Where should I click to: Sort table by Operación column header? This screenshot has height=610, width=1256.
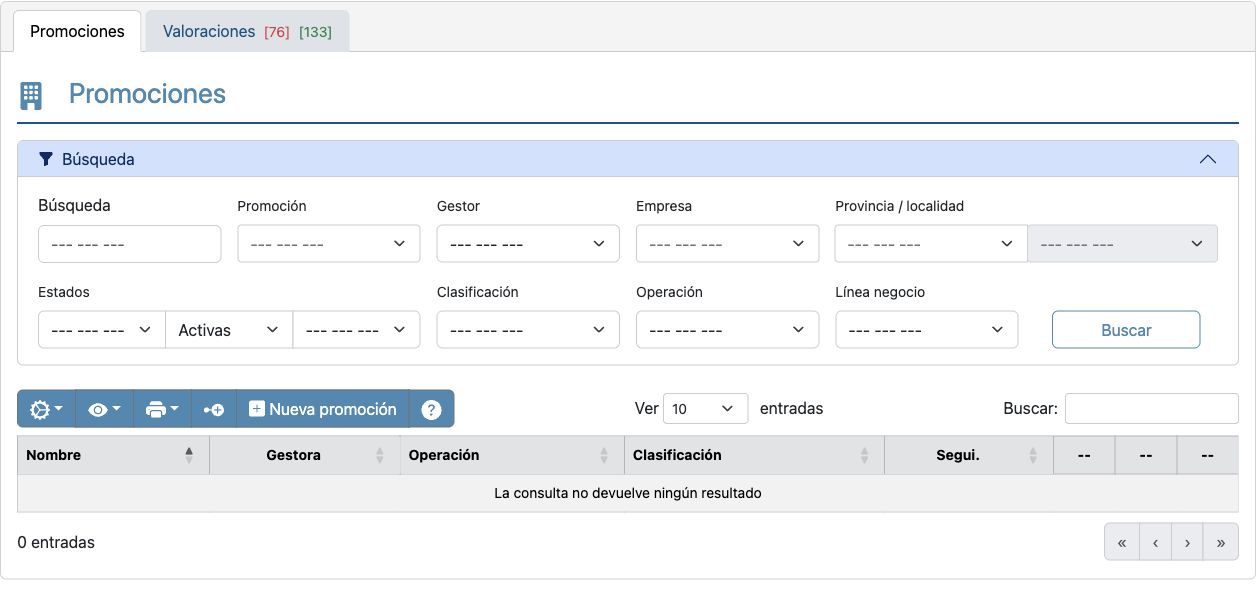click(512, 455)
